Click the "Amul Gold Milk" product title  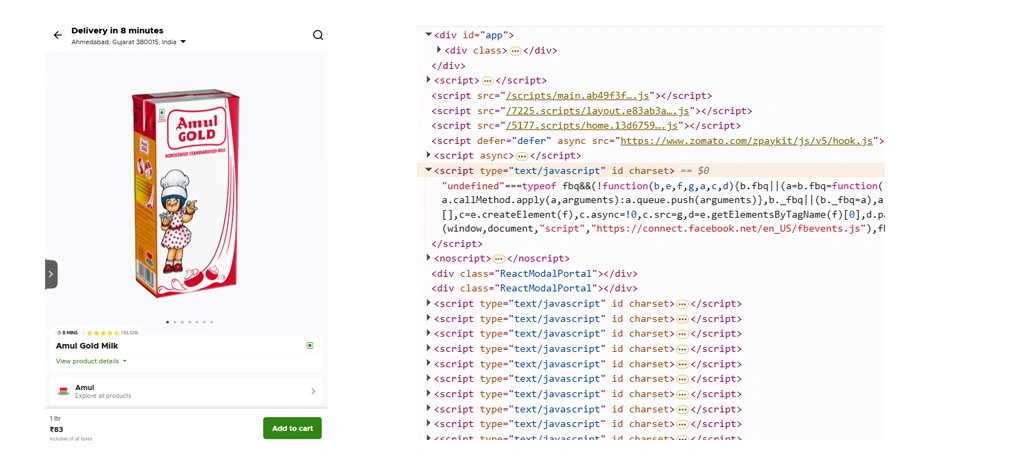(87, 346)
